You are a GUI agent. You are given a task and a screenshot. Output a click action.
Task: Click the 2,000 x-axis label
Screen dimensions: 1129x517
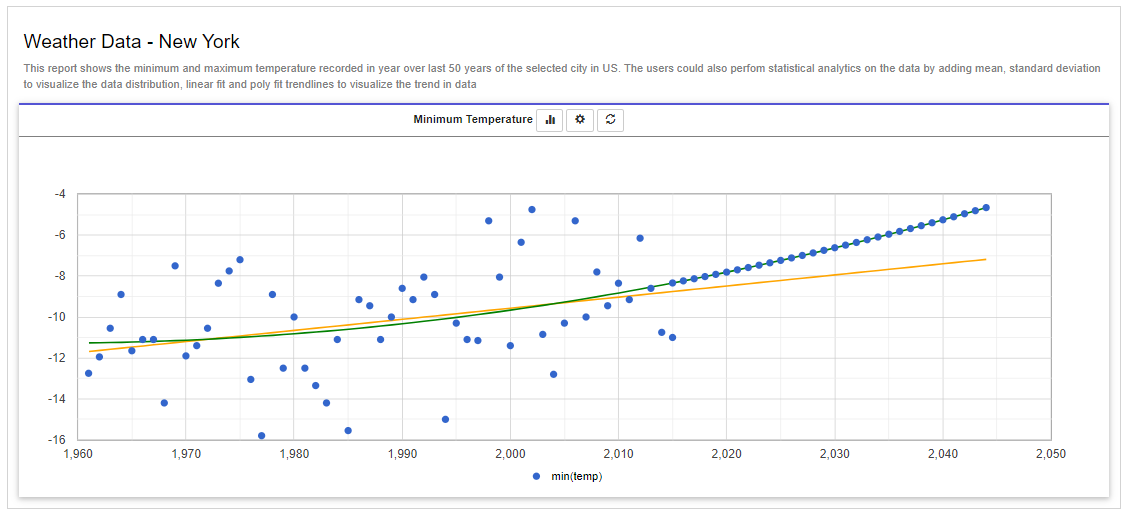[510, 454]
